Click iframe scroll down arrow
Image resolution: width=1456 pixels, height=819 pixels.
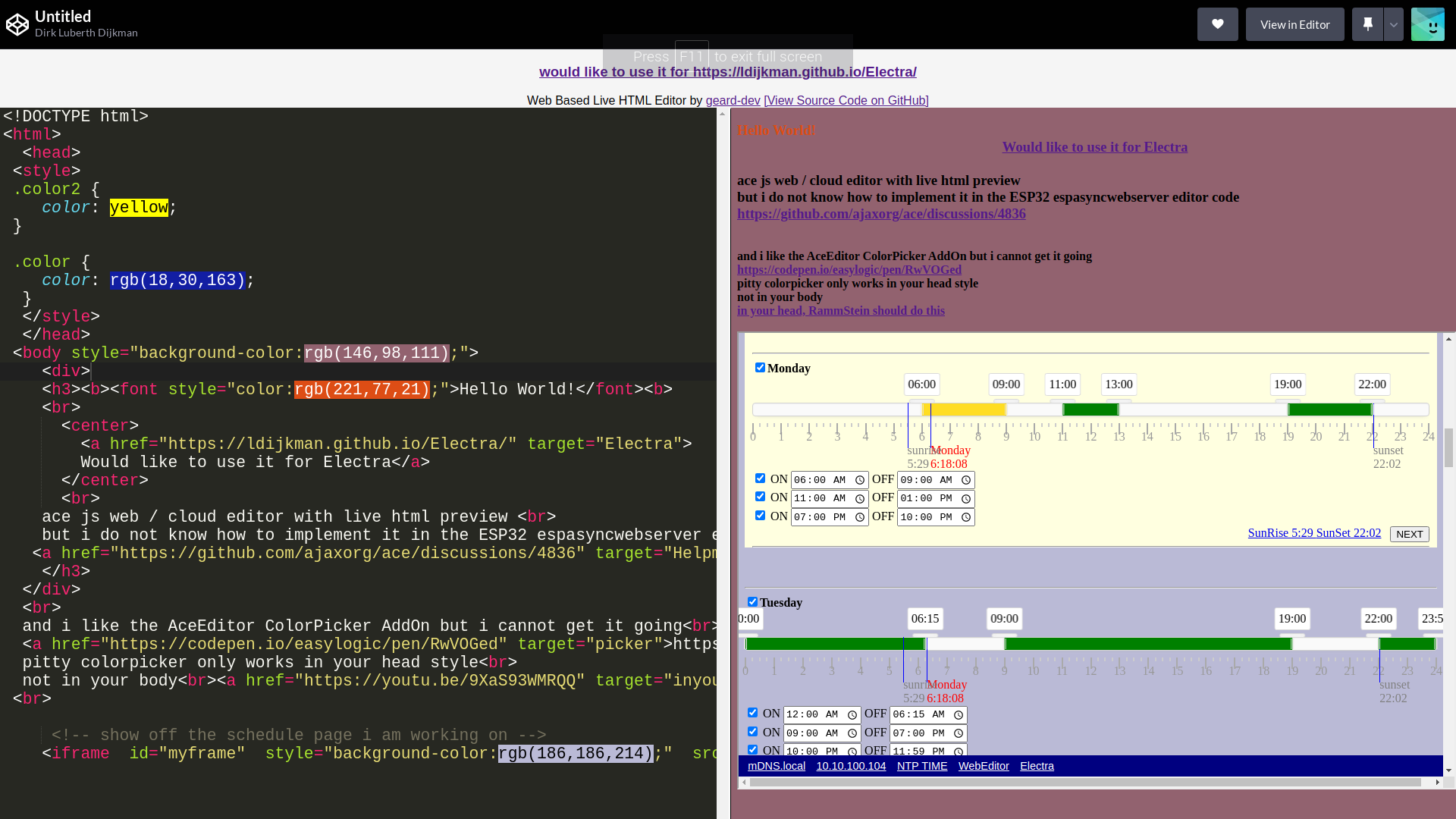pos(1448,770)
